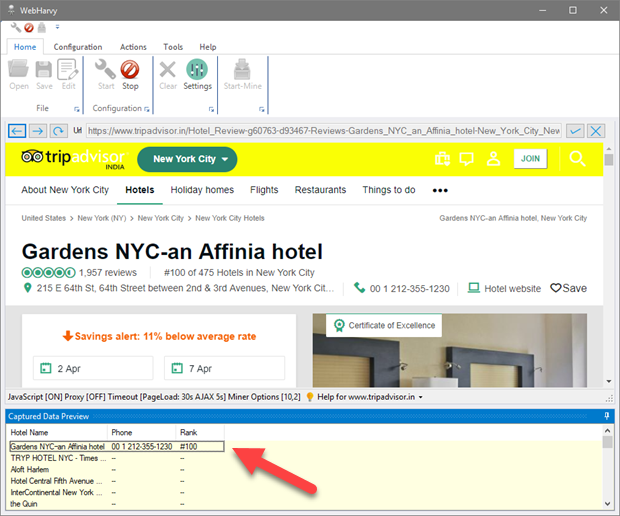Open the TripAdvisor inbox chat icon
The width and height of the screenshot is (620, 516).
click(x=467, y=159)
